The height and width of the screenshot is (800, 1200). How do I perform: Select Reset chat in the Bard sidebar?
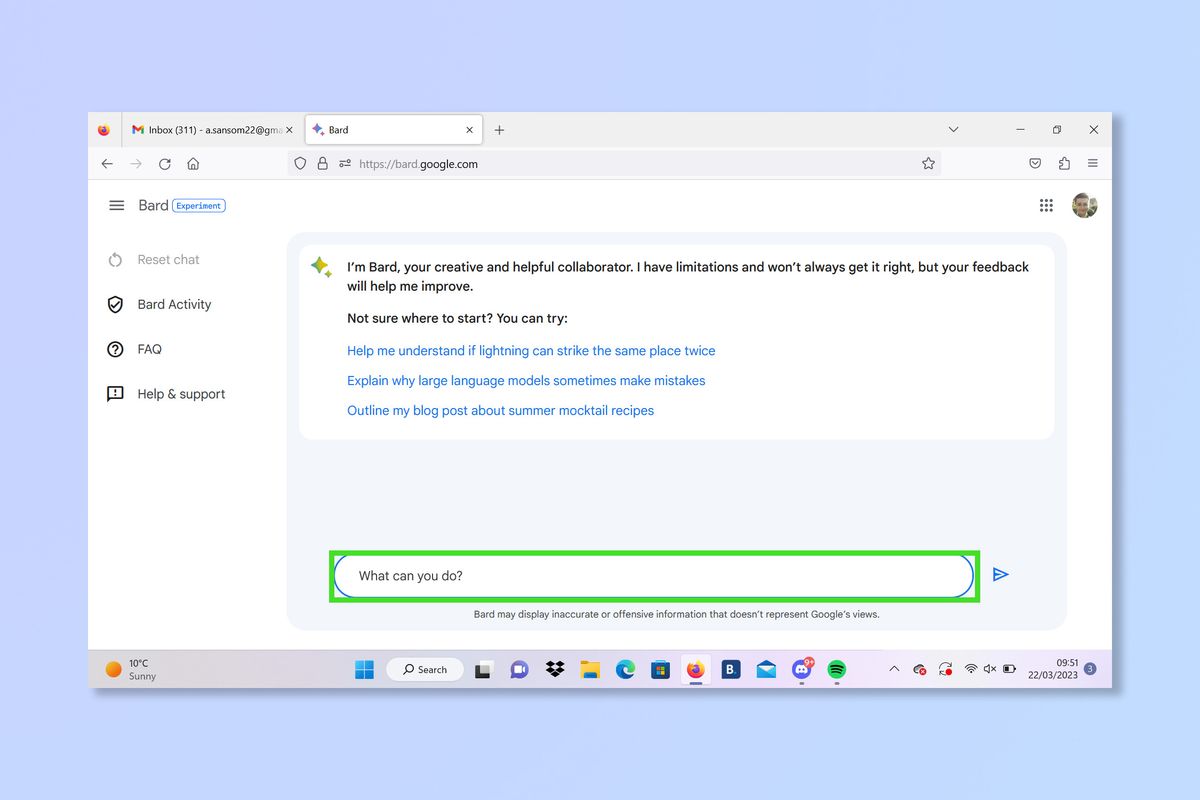pyautogui.click(x=167, y=259)
